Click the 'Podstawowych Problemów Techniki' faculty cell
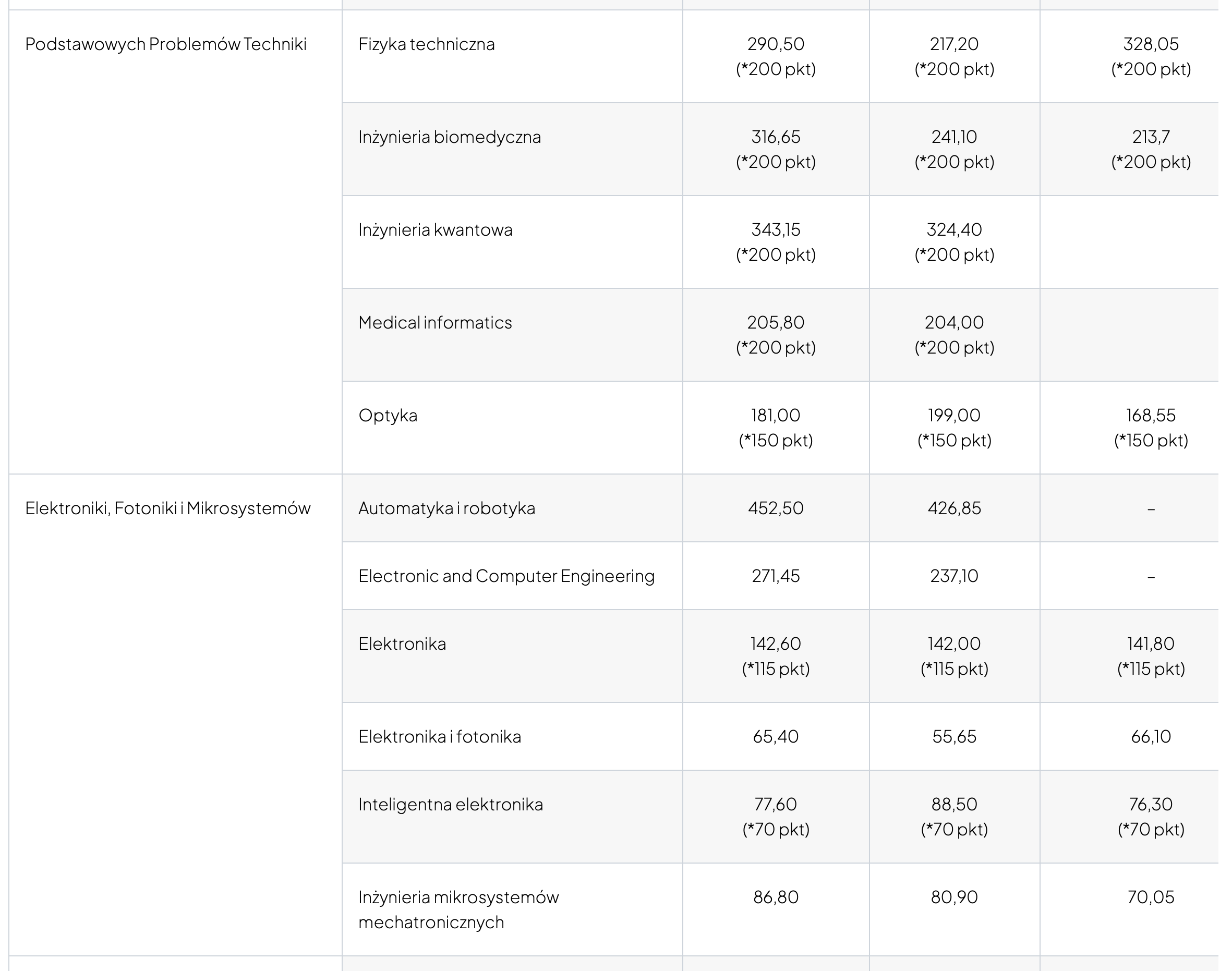 tap(165, 44)
